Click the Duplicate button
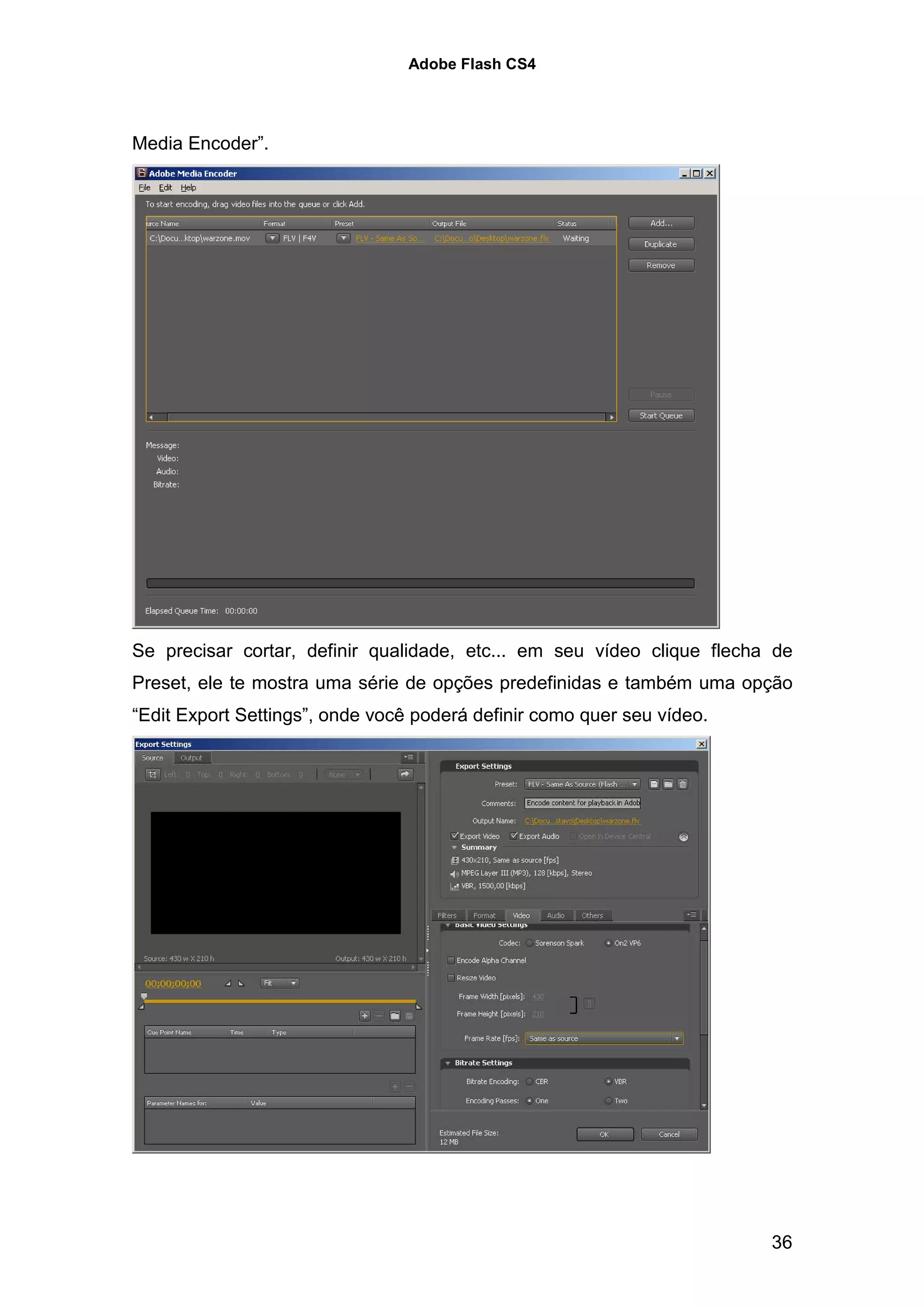924x1308 pixels. (661, 244)
